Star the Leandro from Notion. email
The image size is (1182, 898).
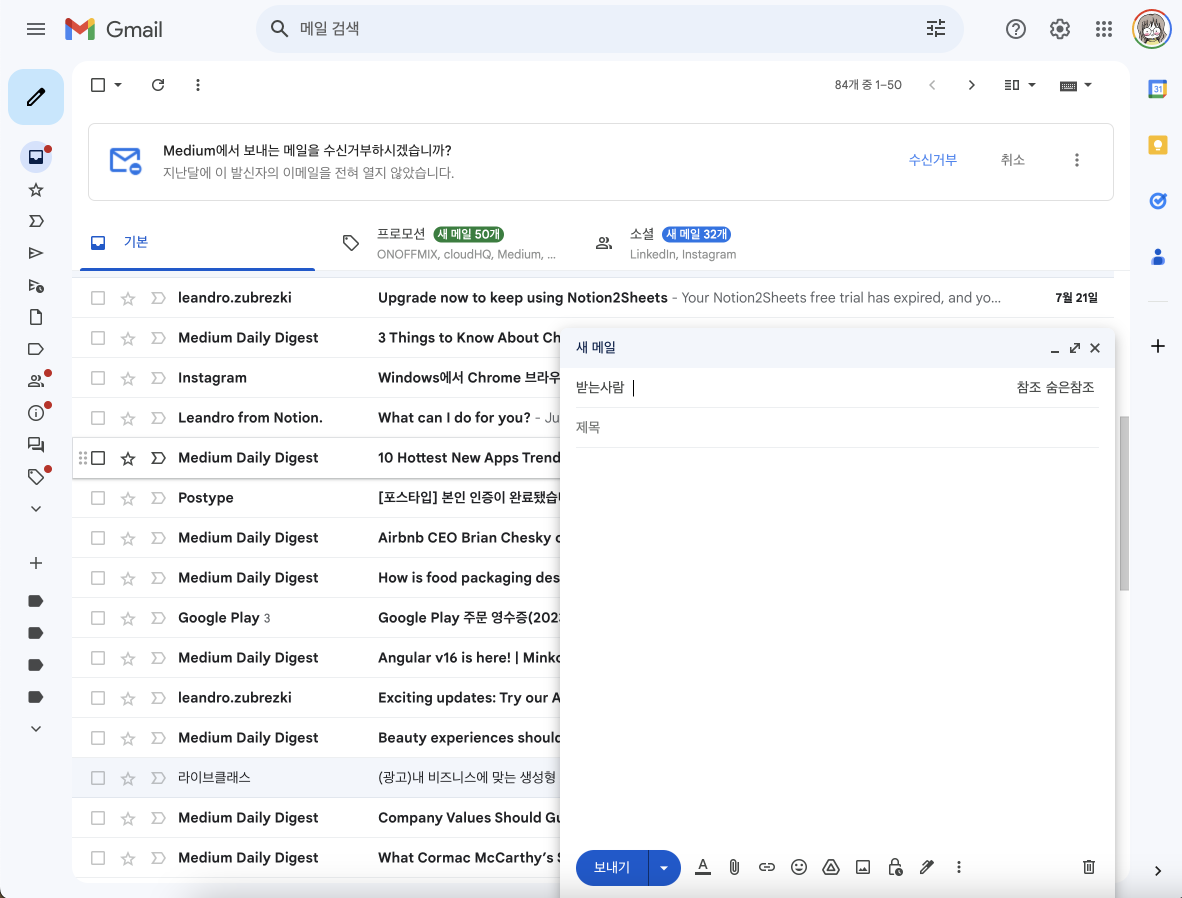[128, 418]
